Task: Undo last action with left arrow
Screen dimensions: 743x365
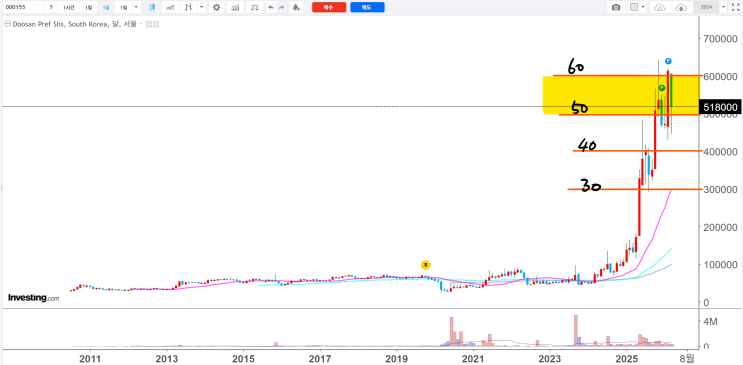Action: pos(271,7)
